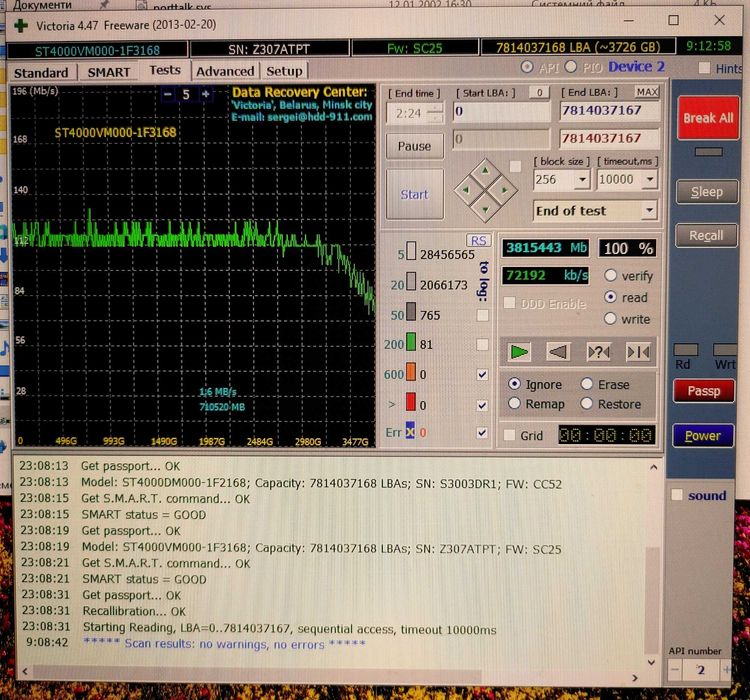
Task: Click the RS reset counters button
Action: click(478, 241)
